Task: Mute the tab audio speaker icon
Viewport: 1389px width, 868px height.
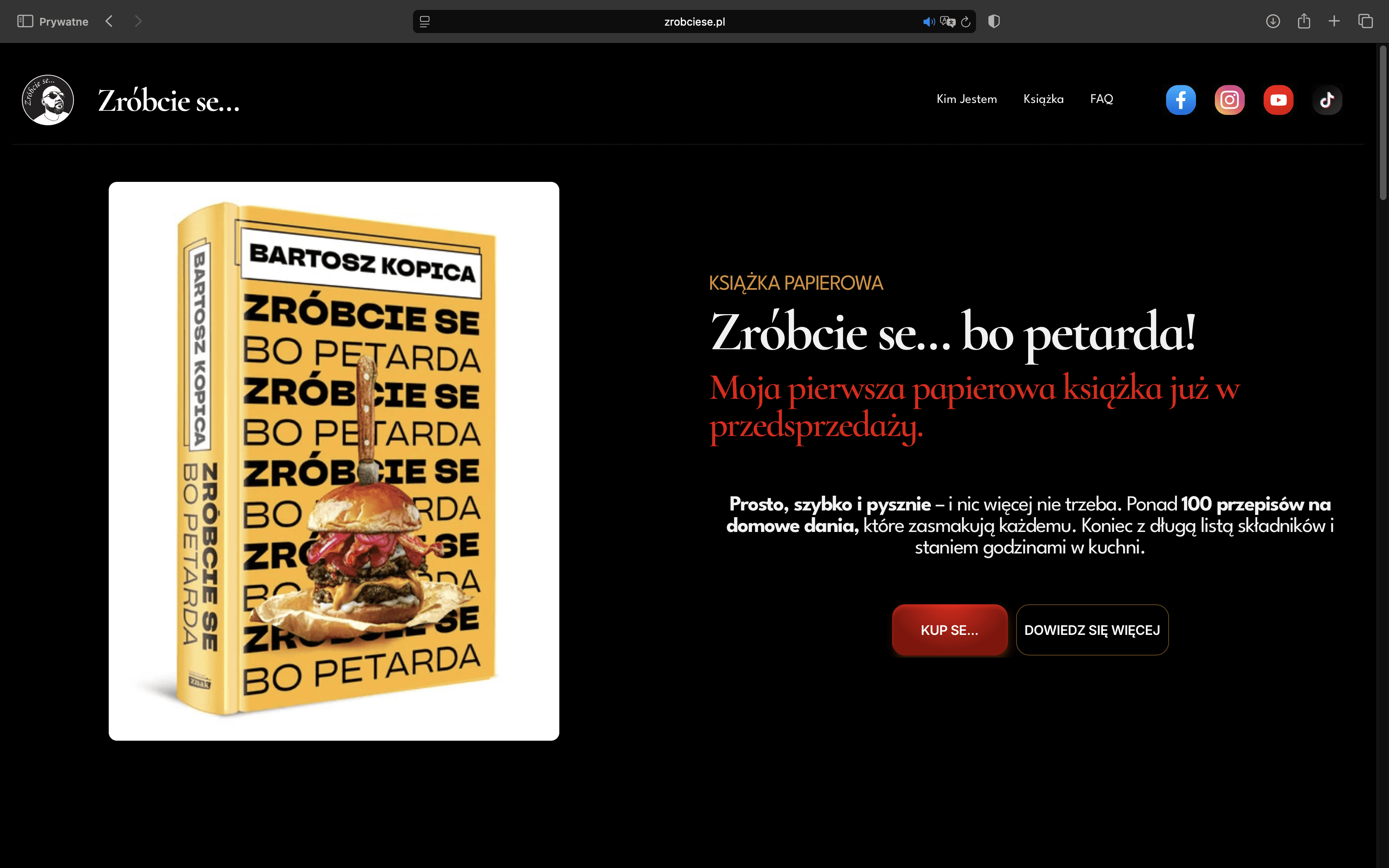Action: click(x=928, y=22)
